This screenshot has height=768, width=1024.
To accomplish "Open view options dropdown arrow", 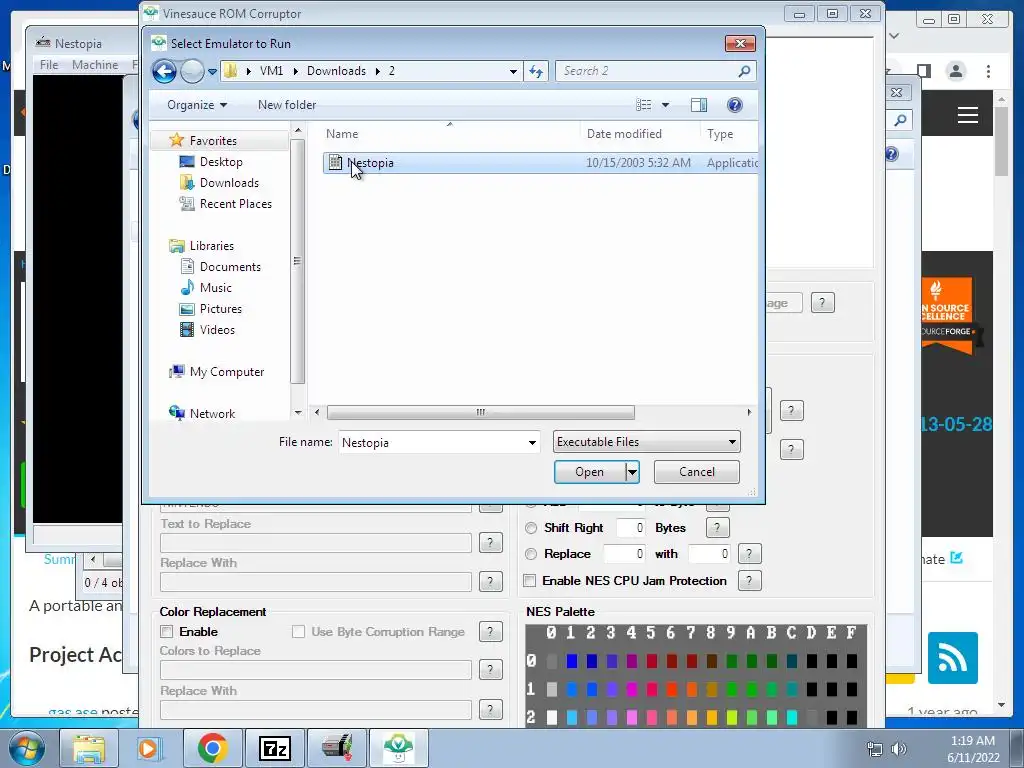I will pyautogui.click(x=665, y=105).
